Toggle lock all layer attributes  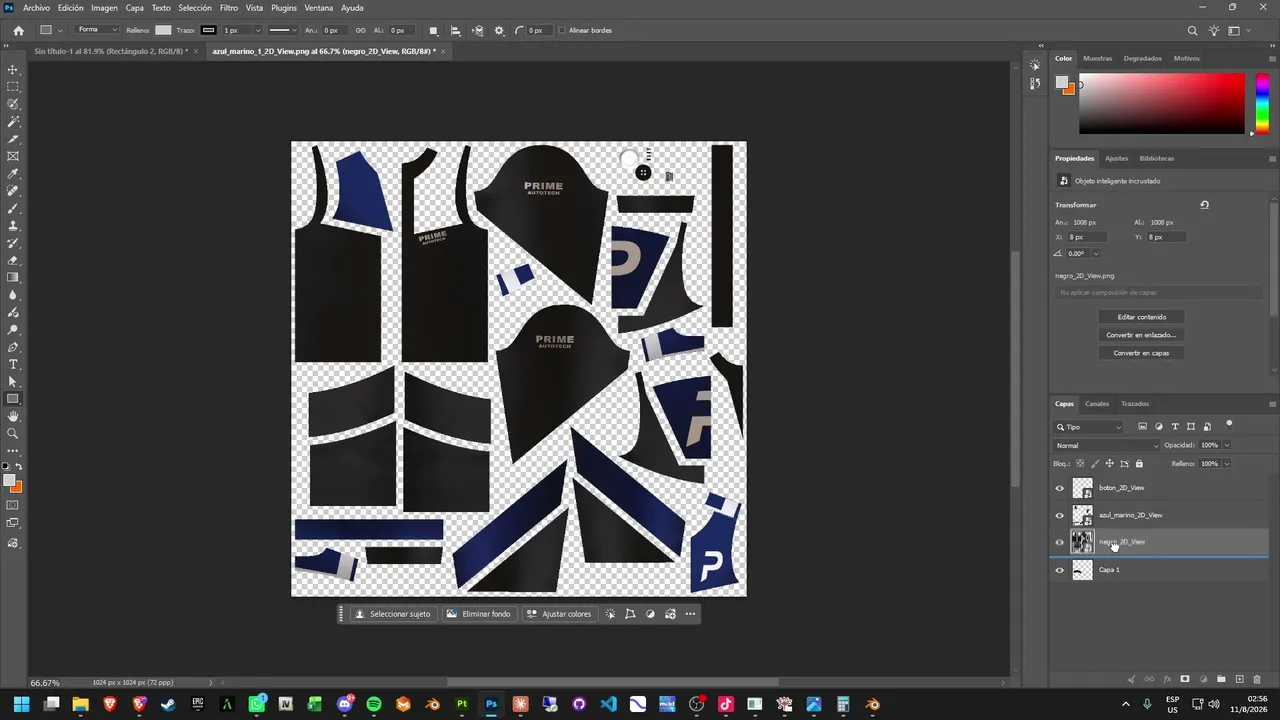click(1139, 464)
